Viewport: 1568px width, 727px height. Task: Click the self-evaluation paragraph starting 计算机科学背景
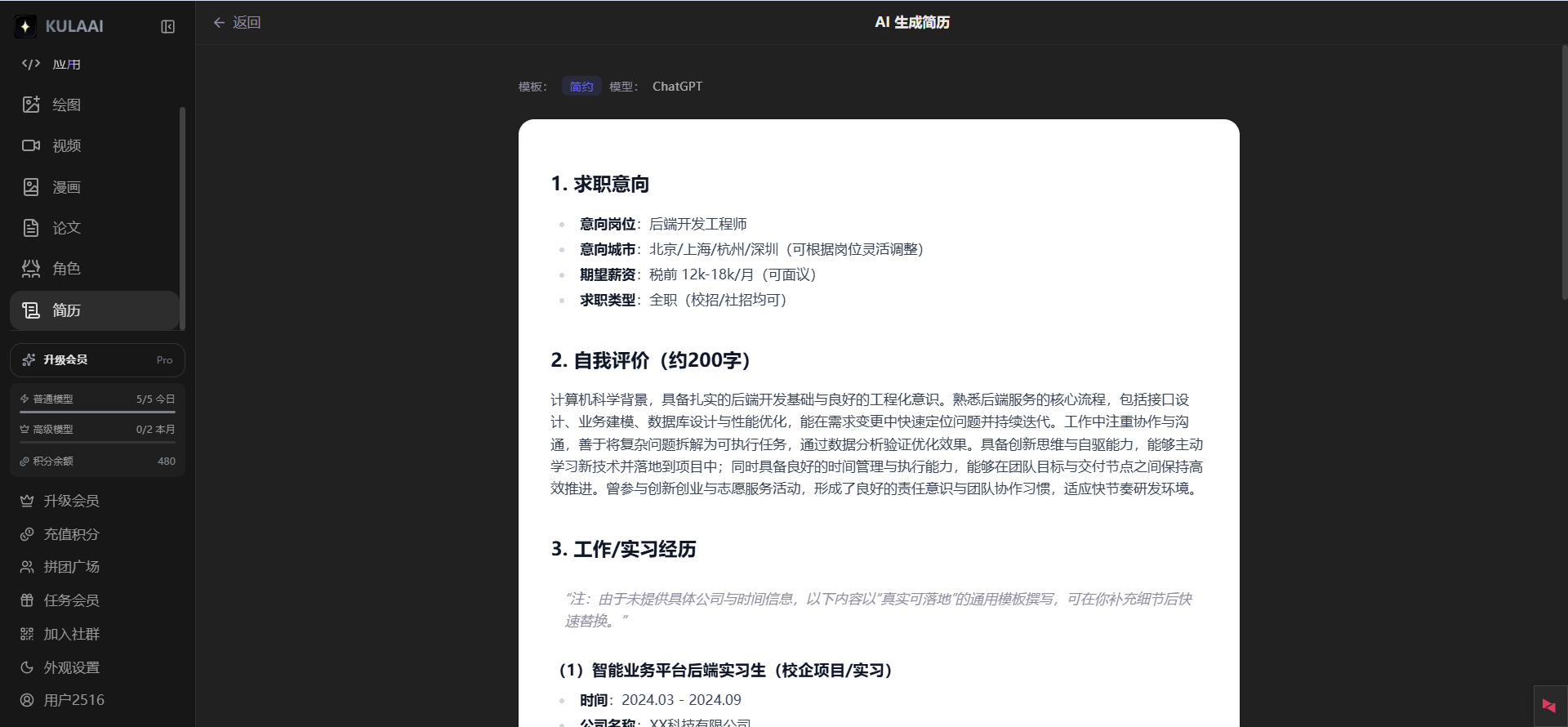coord(877,444)
